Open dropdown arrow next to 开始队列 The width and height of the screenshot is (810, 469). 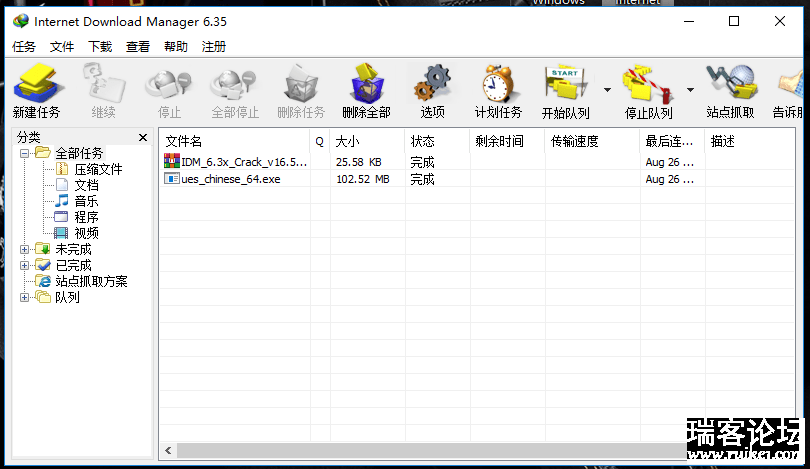tap(608, 90)
